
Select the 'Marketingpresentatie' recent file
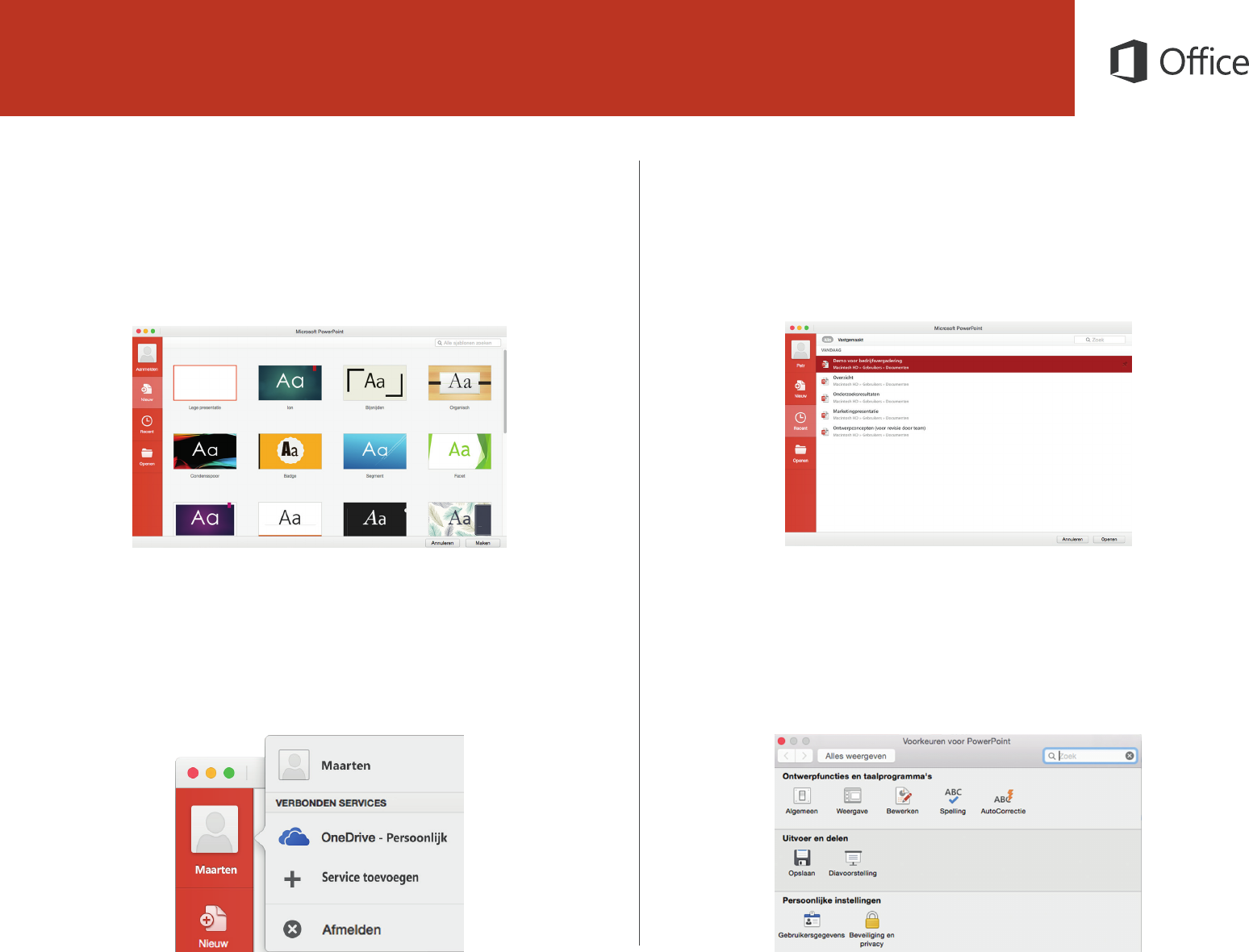[974, 415]
